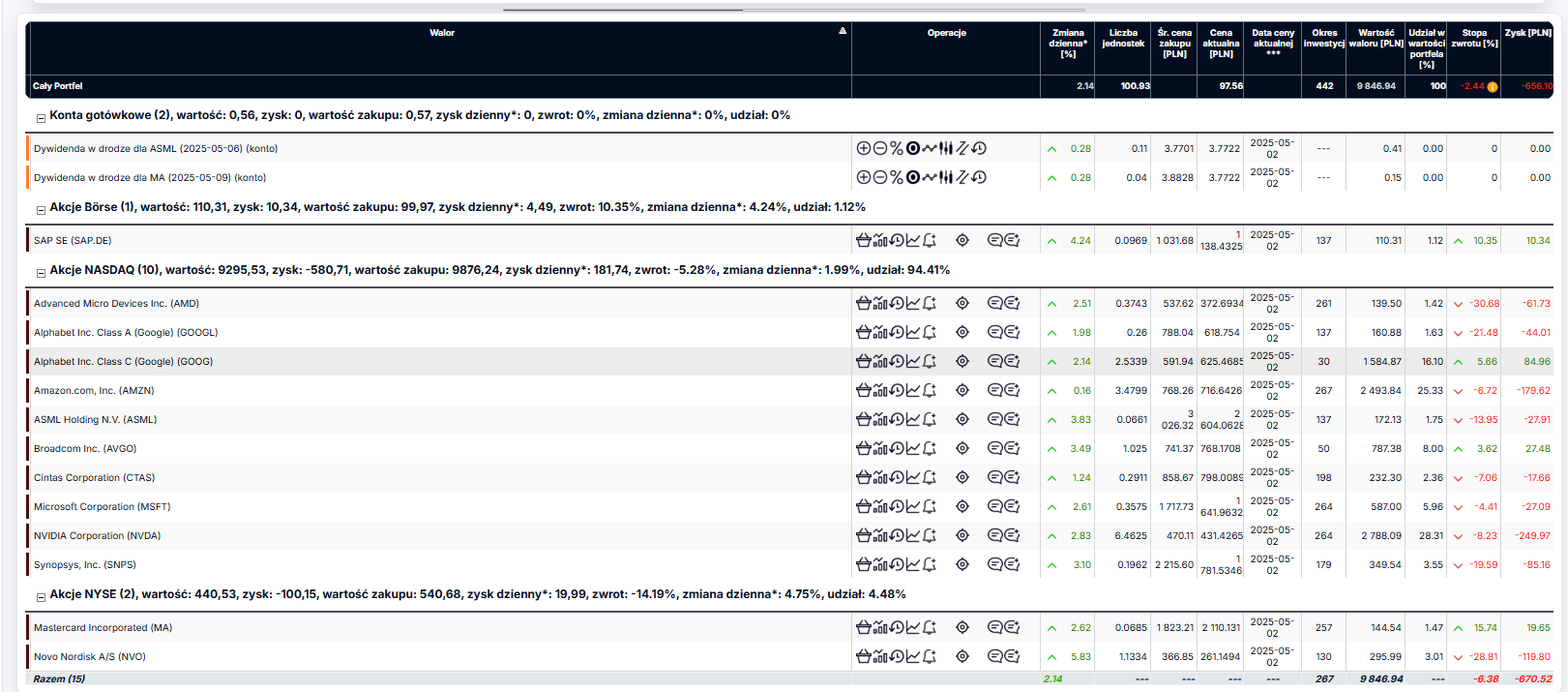The height and width of the screenshot is (692, 1568).
Task: Click the percent icon in ASML dividend row
Action: coord(897,148)
